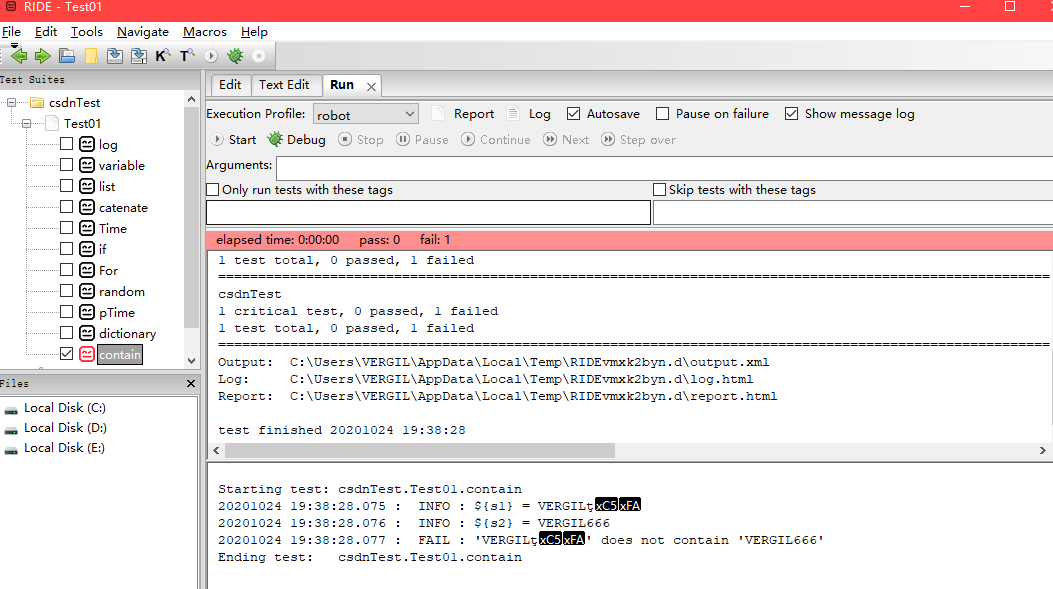The width and height of the screenshot is (1053, 589).
Task: Close the Files panel
Action: pyautogui.click(x=191, y=383)
